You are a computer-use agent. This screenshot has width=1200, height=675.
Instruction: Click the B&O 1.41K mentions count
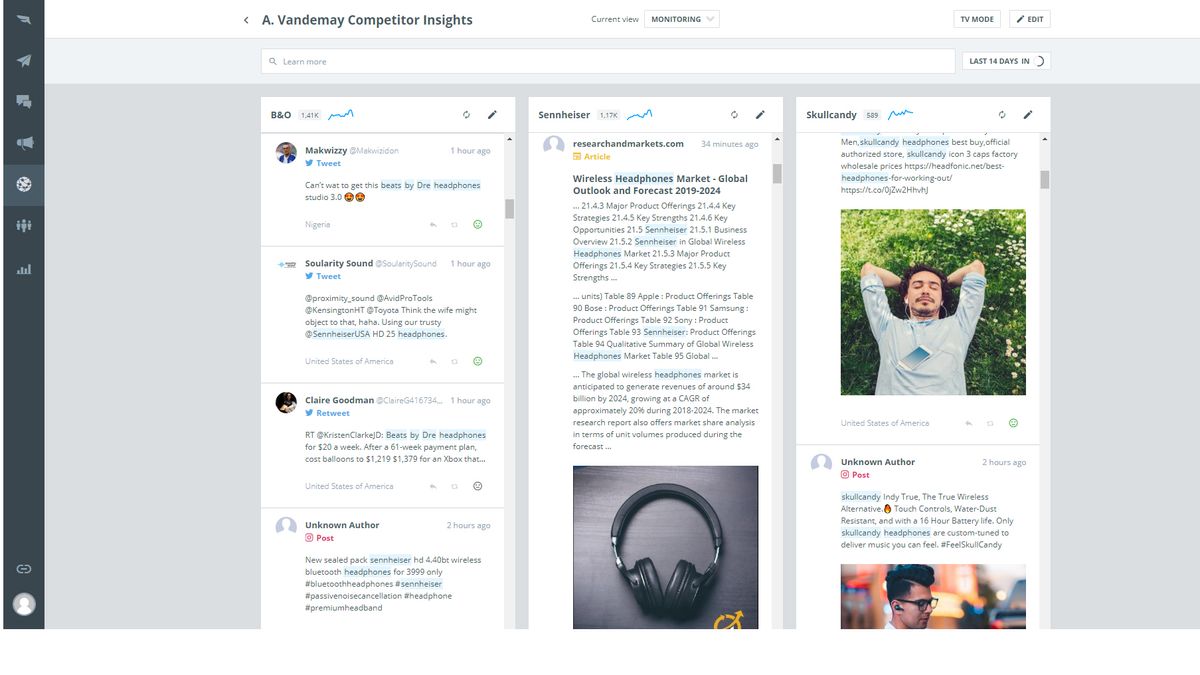point(310,115)
